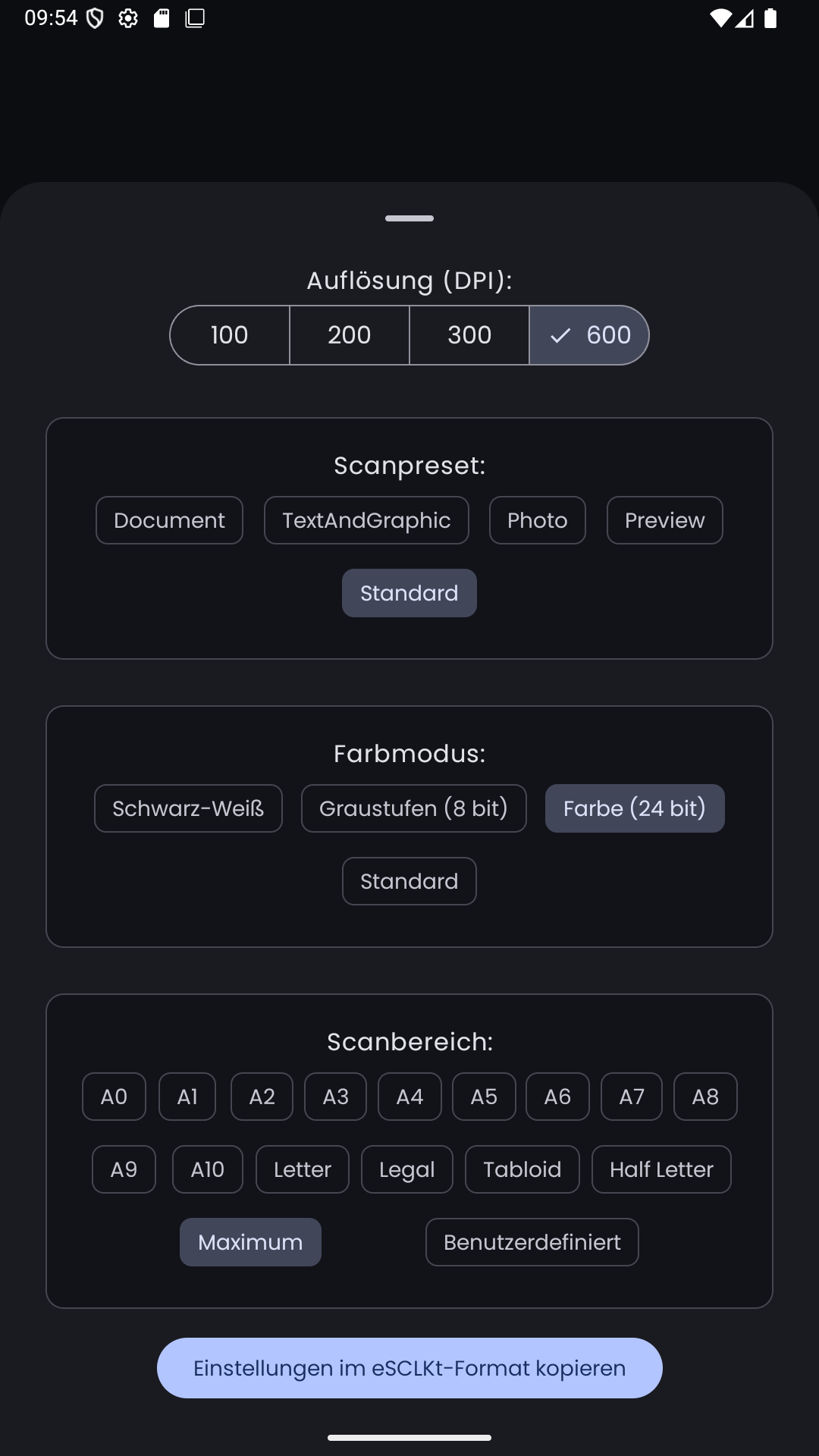819x1456 pixels.
Task: Tap the Wi-Fi signal icon
Action: [x=720, y=18]
